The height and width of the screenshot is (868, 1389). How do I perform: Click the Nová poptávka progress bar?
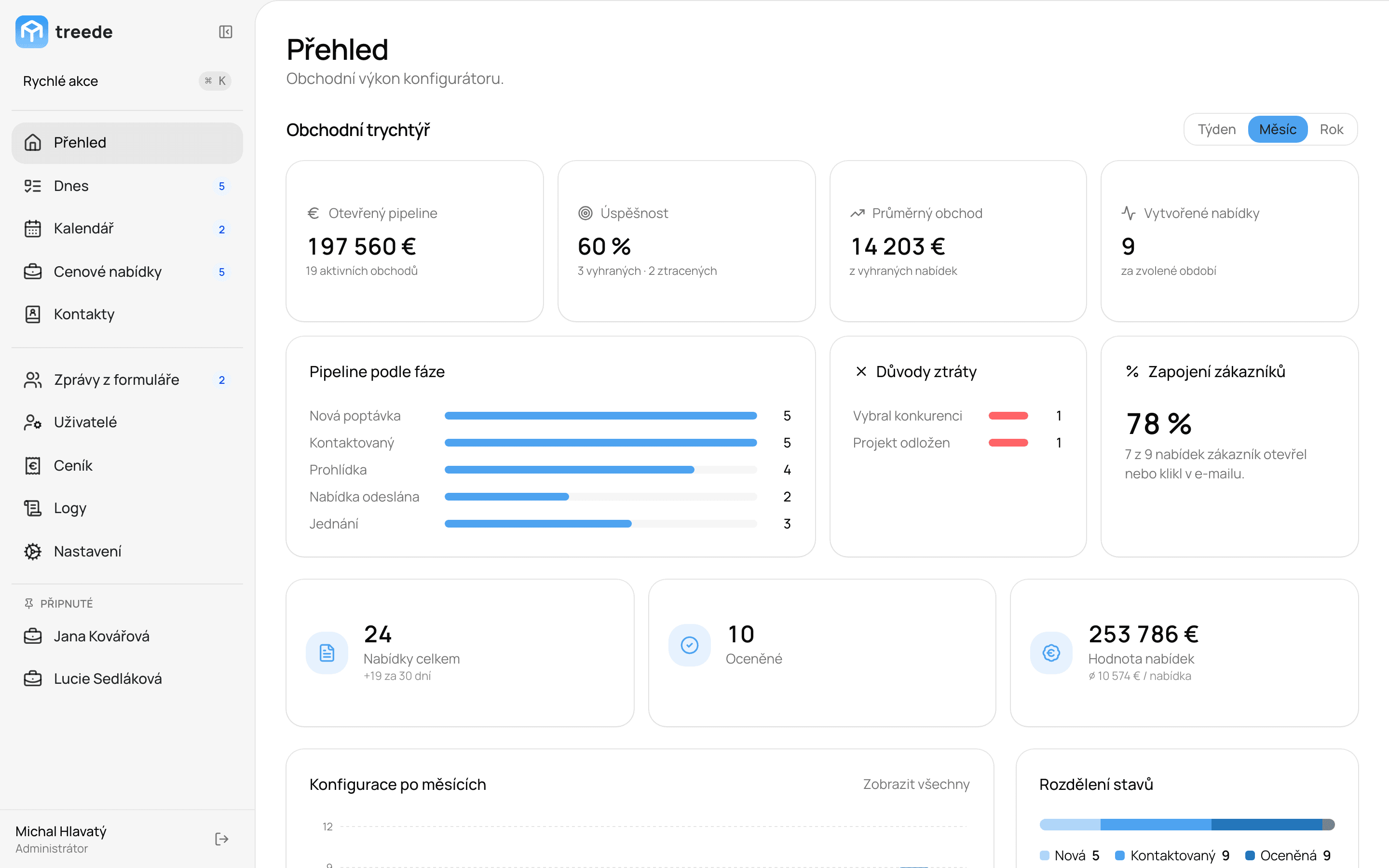pos(601,416)
